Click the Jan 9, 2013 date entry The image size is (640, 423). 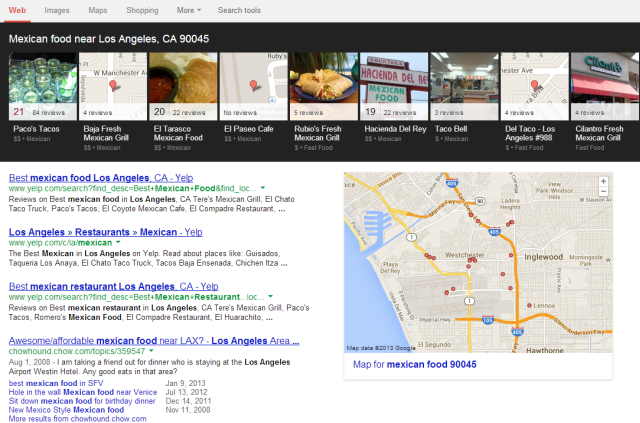tap(185, 383)
